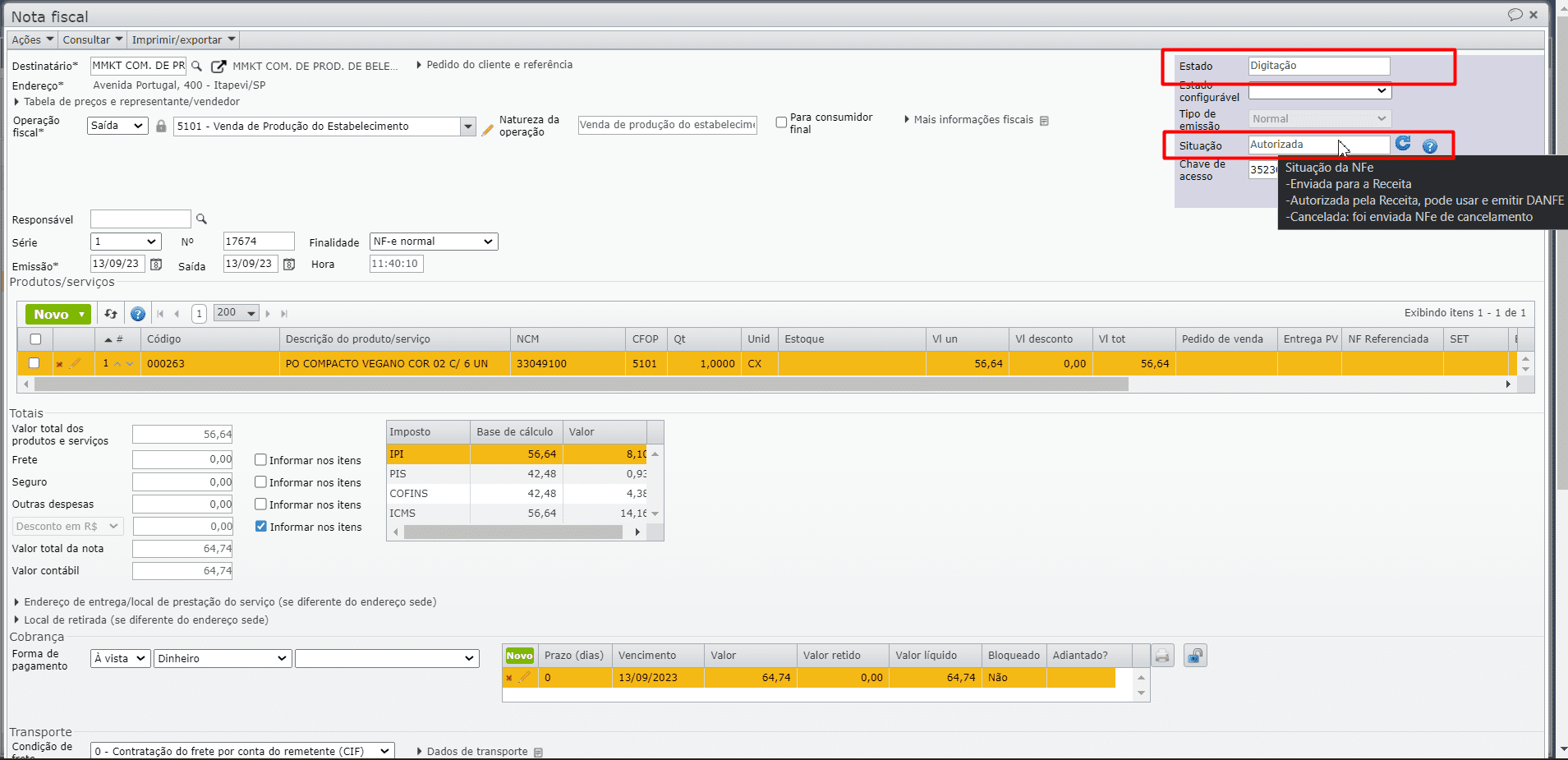Uncheck Informar nos itens for Desconto
The image size is (1568, 760).
point(261,527)
